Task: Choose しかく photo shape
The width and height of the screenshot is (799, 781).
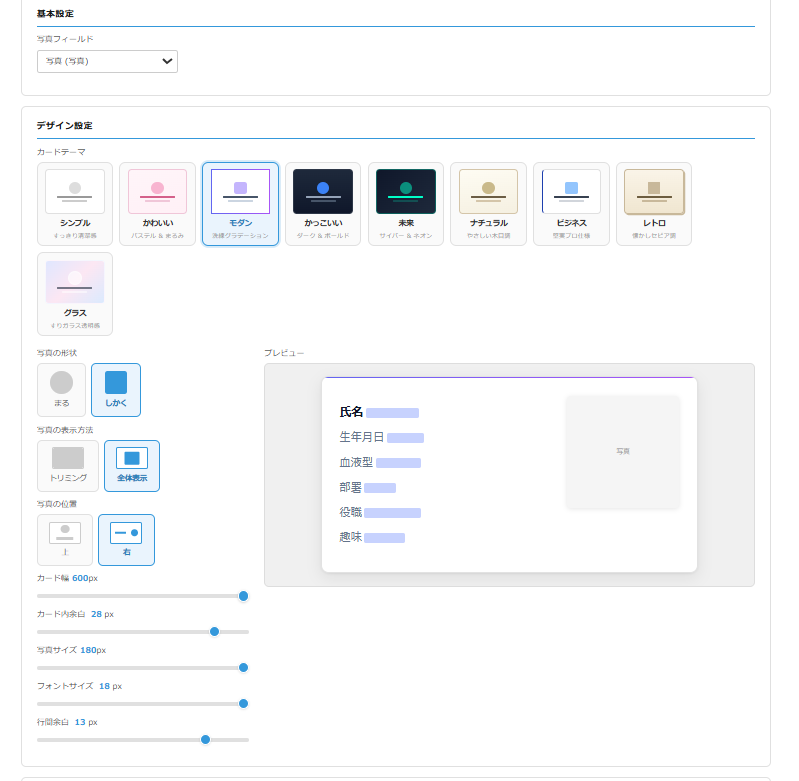Action: pos(116,390)
